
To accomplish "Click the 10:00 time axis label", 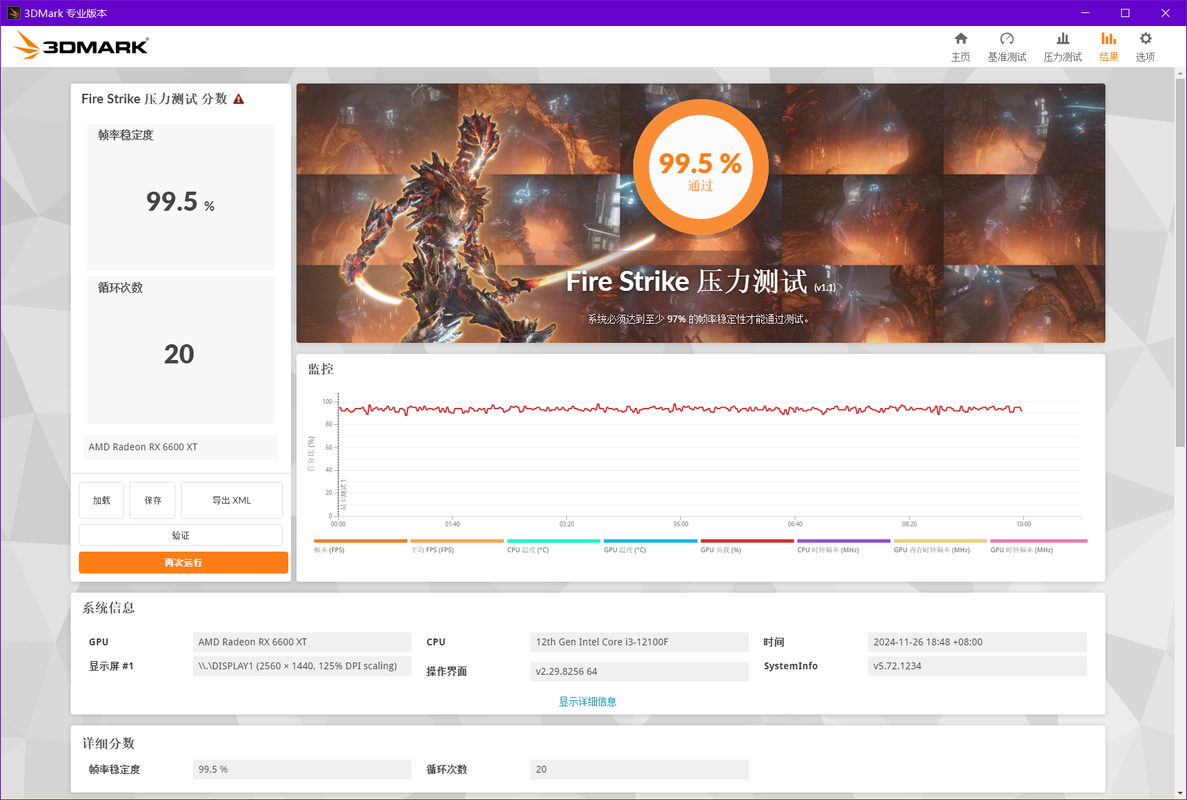I will (x=1023, y=524).
